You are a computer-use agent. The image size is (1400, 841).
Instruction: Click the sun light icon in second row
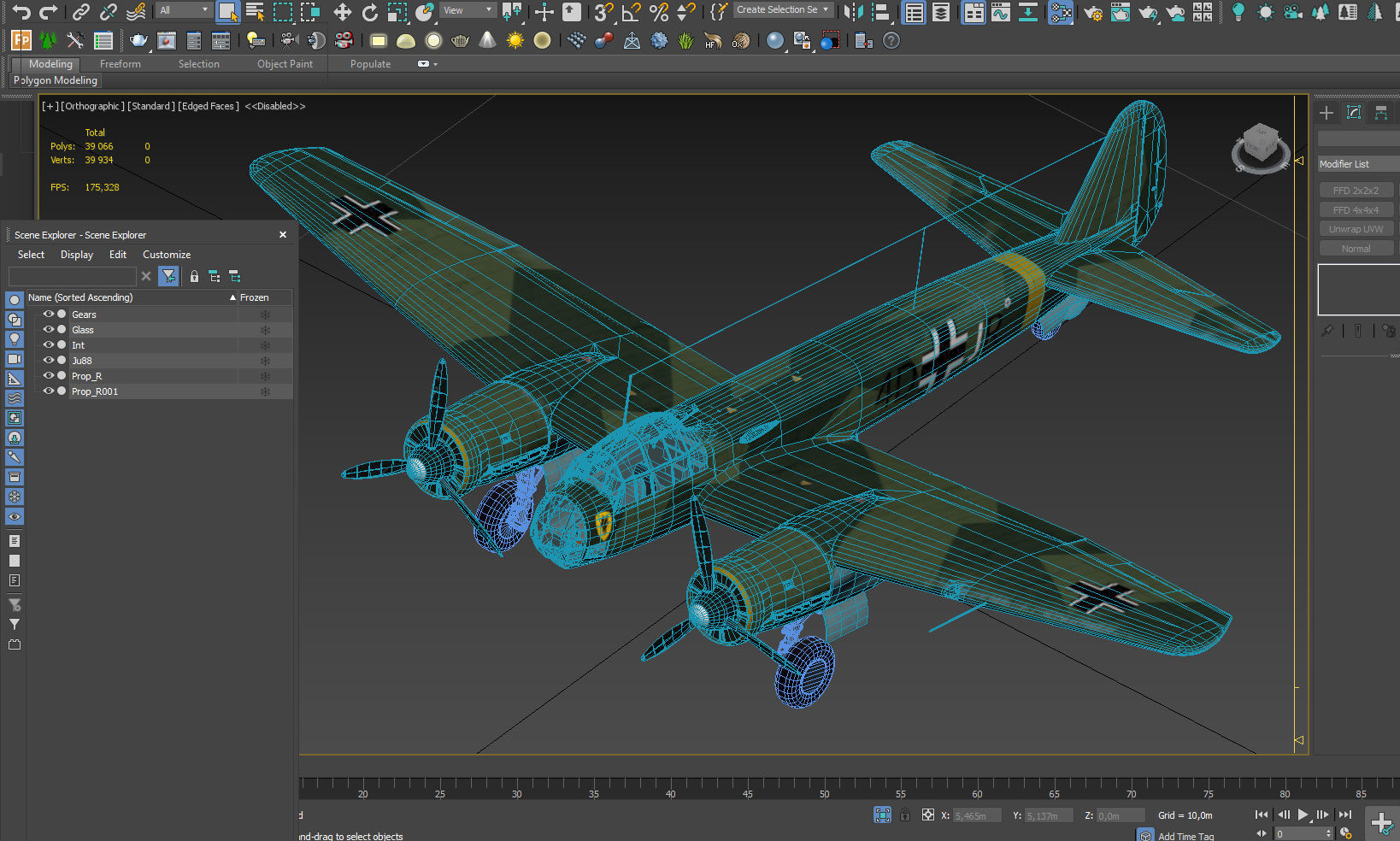[x=515, y=40]
